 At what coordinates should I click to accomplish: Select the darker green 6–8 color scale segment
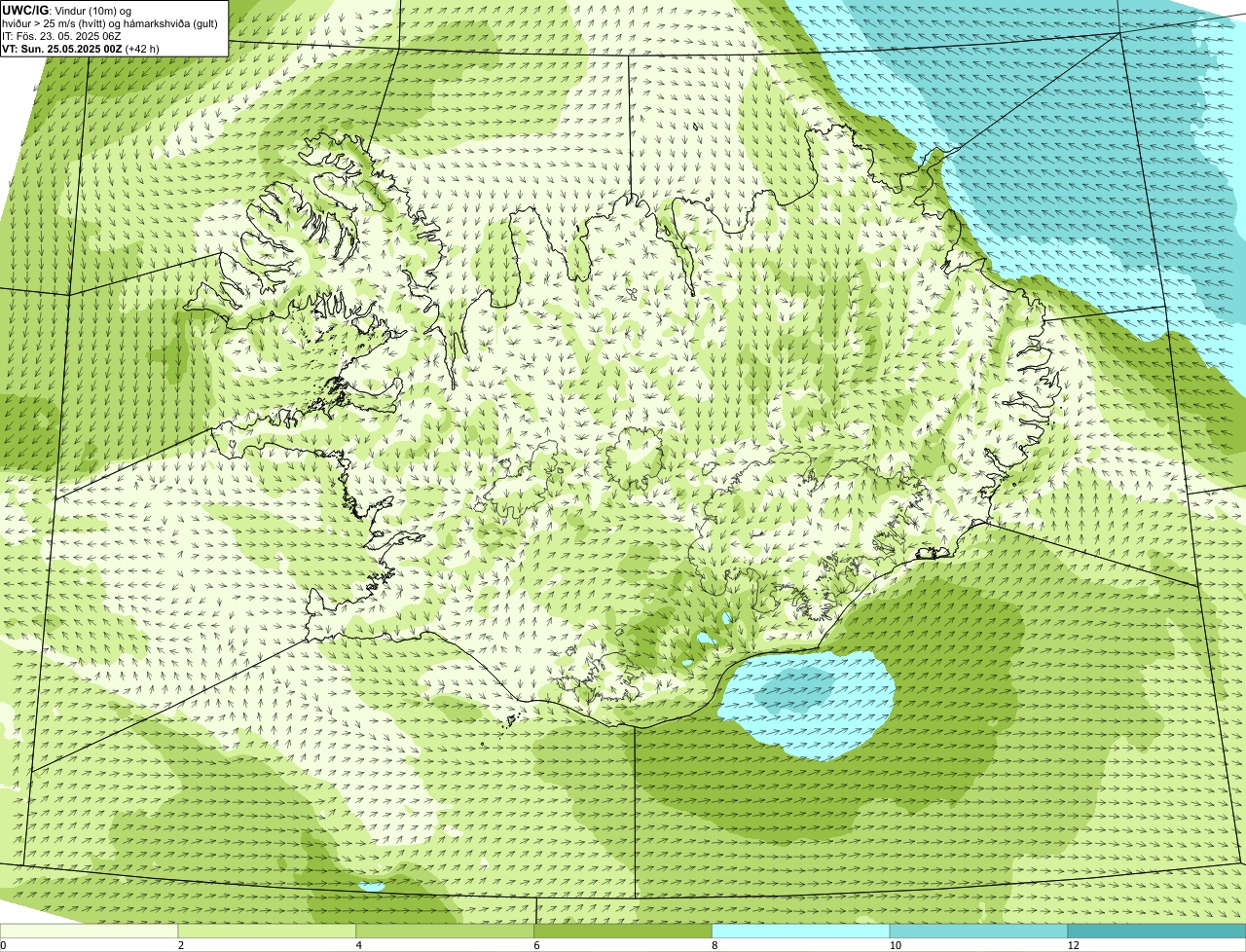(623, 932)
